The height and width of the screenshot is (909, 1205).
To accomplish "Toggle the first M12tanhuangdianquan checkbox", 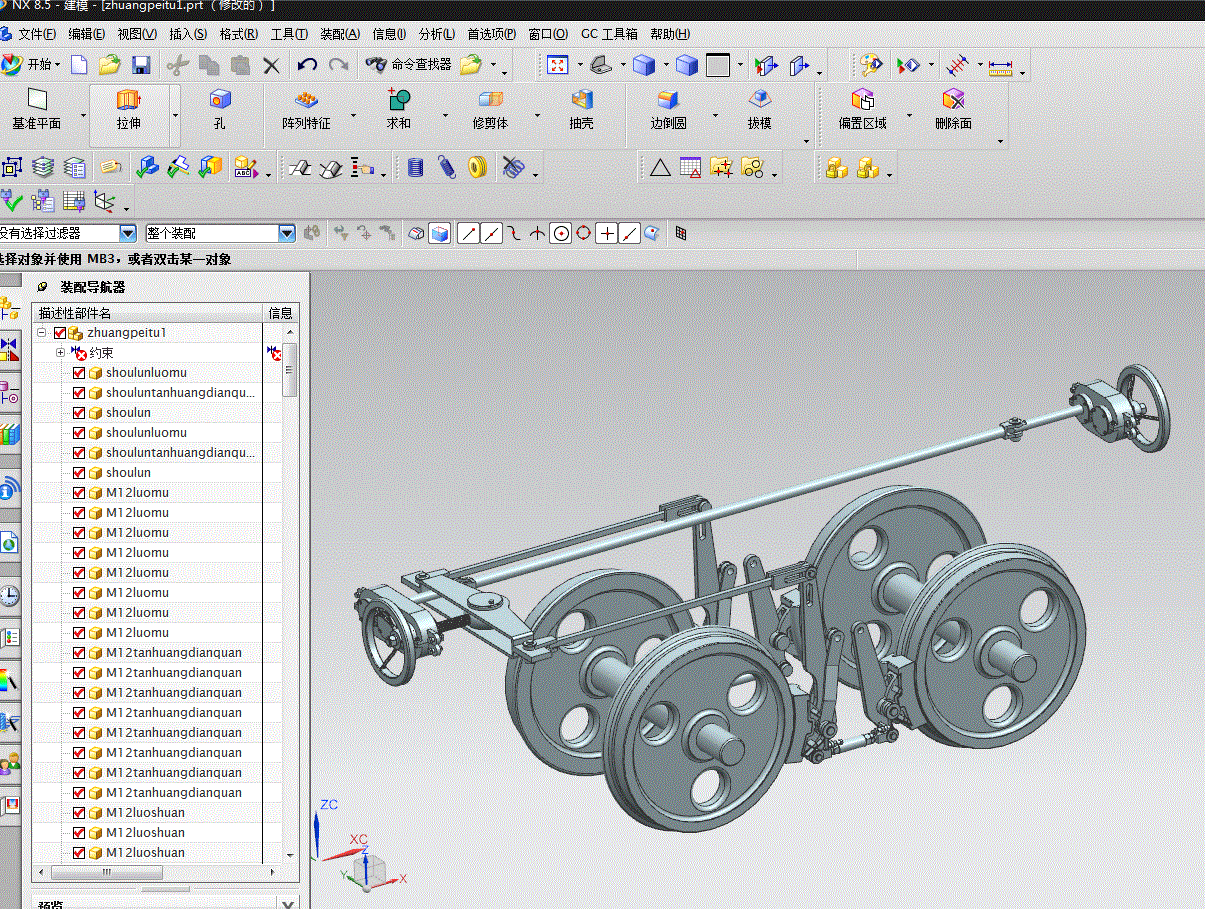I will click(79, 653).
